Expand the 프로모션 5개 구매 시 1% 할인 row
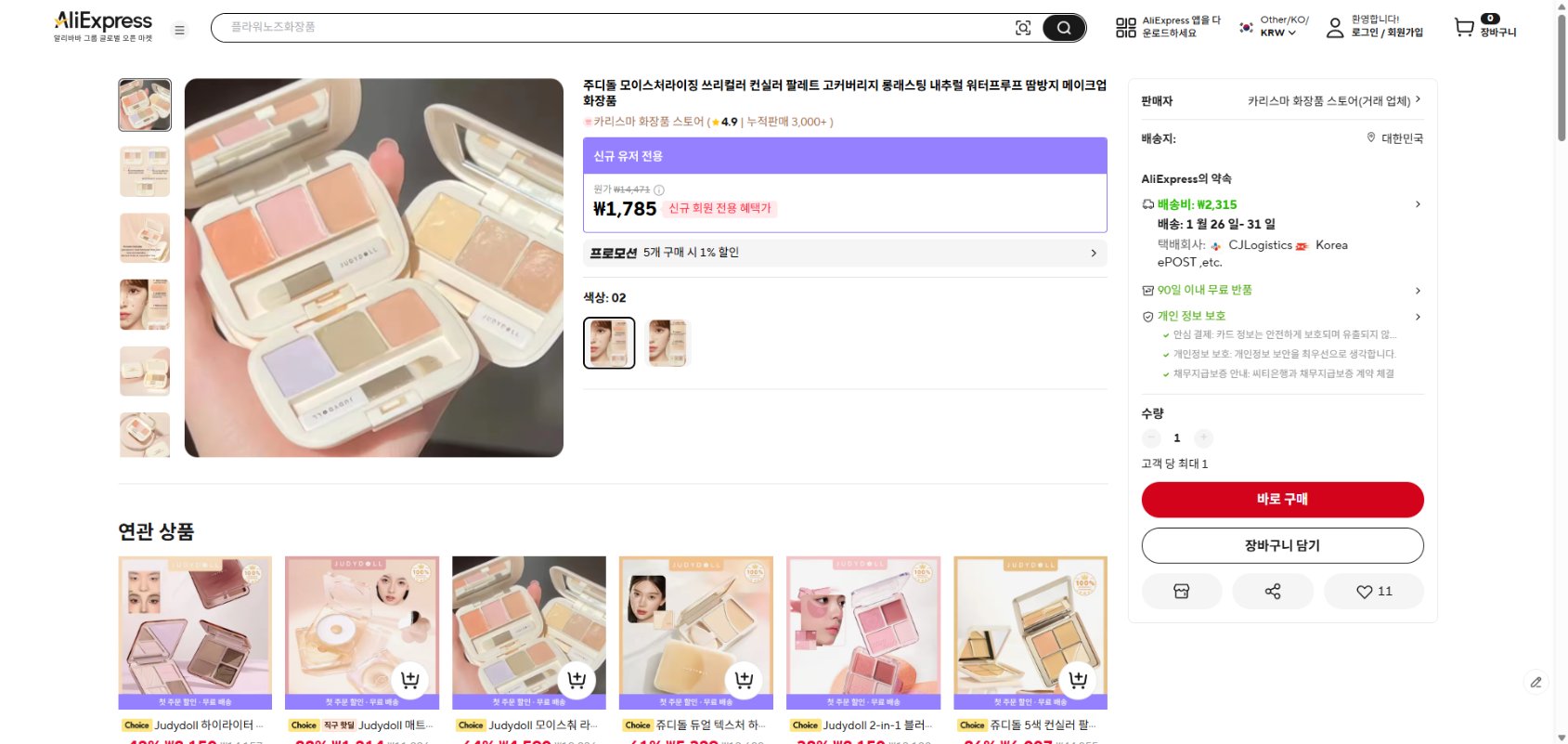1568x744 pixels. [845, 253]
